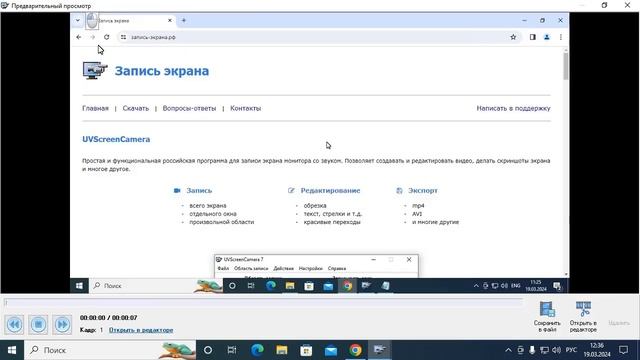The height and width of the screenshot is (360, 640).
Task: Click the 'Редактирование' section heading
Action: pos(330,190)
